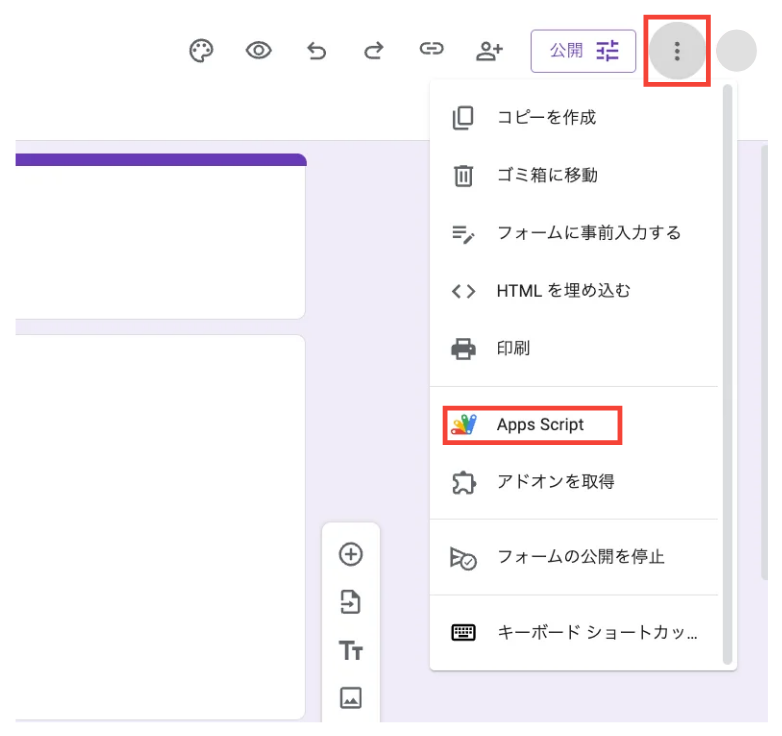The image size is (782, 736).
Task: Select コピーを作成 from the menu
Action: point(574,118)
